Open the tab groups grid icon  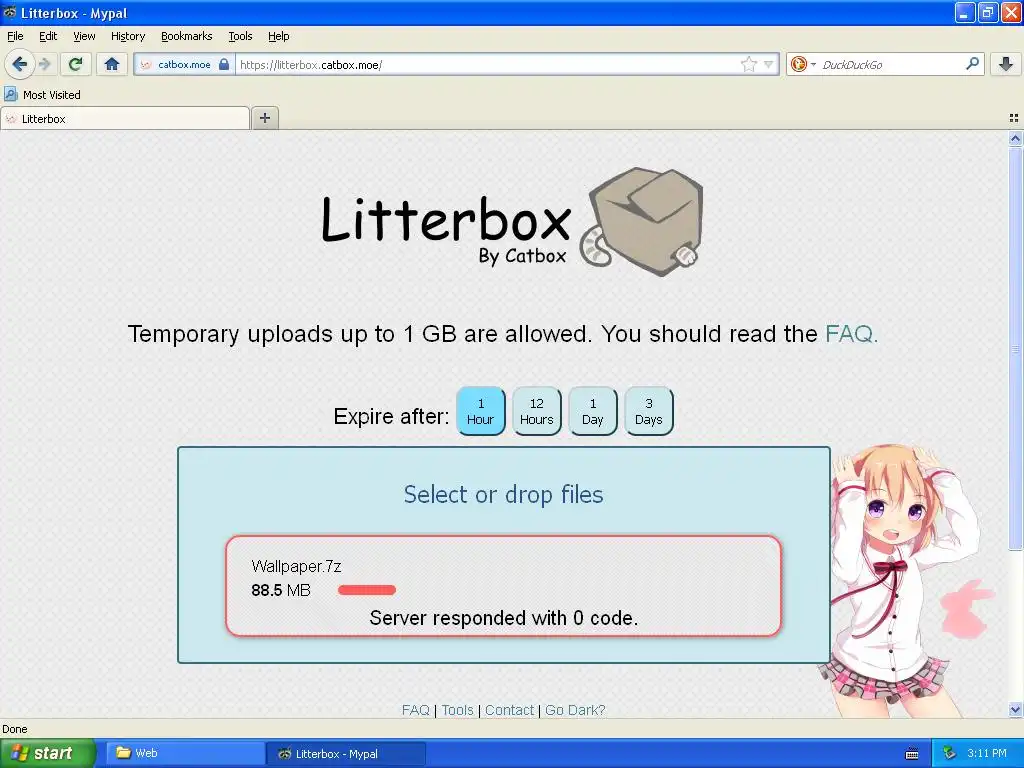tap(1014, 118)
